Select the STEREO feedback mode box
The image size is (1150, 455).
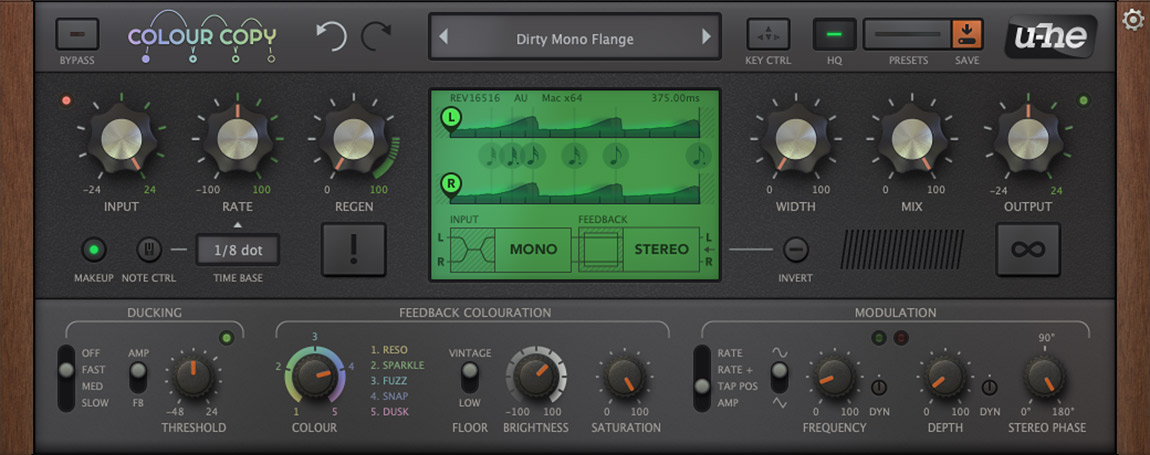click(x=661, y=249)
